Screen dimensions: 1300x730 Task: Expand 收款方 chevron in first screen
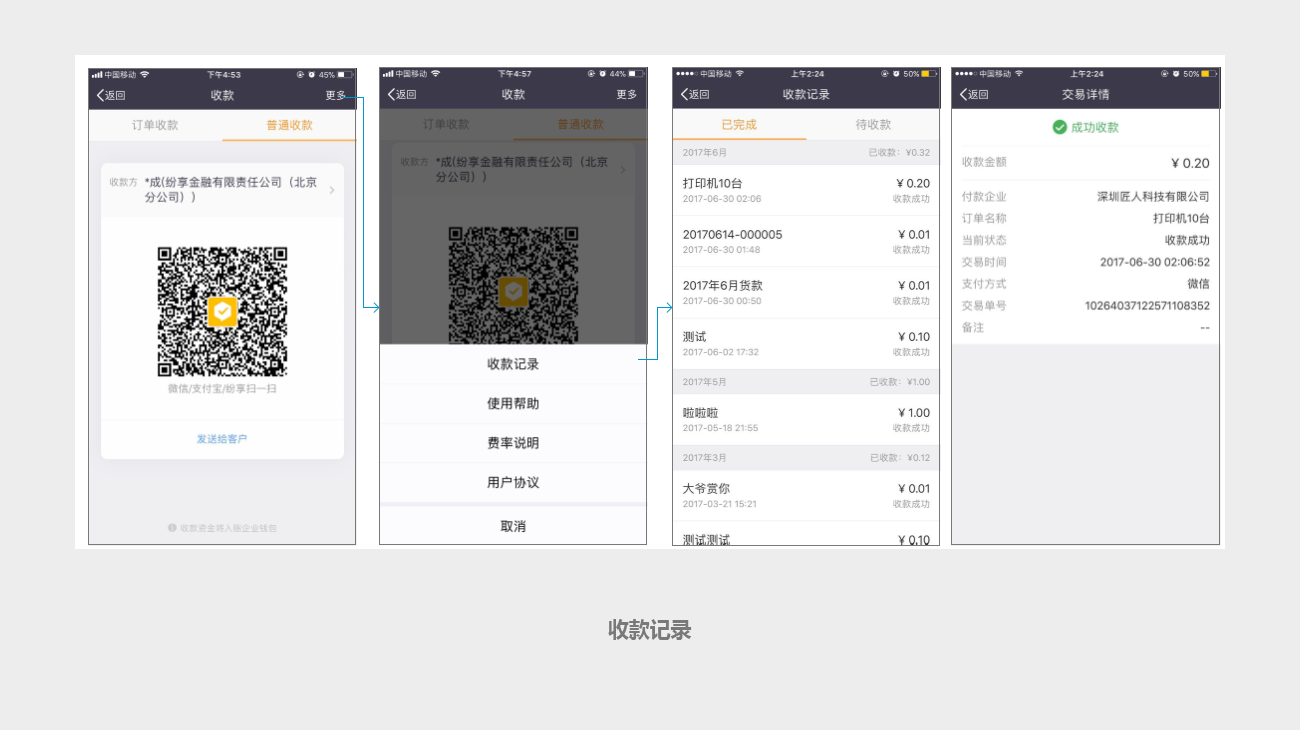pos(332,190)
